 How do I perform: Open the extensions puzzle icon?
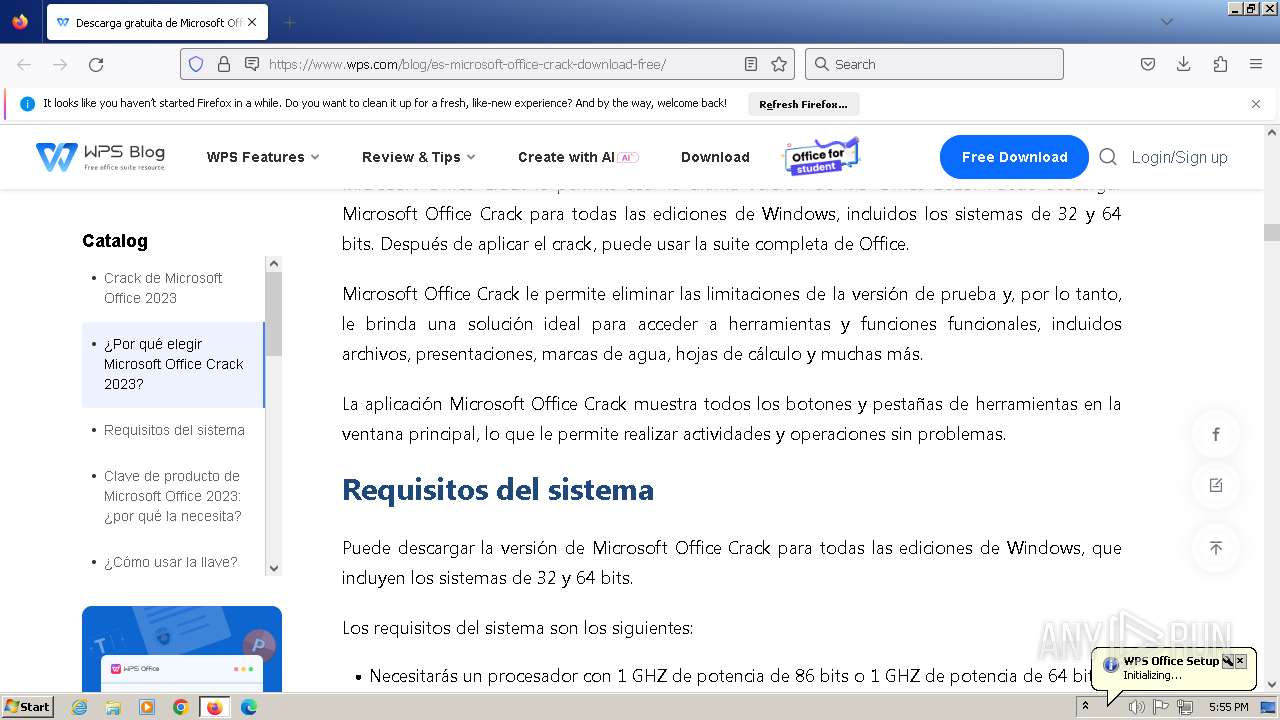click(x=1220, y=64)
